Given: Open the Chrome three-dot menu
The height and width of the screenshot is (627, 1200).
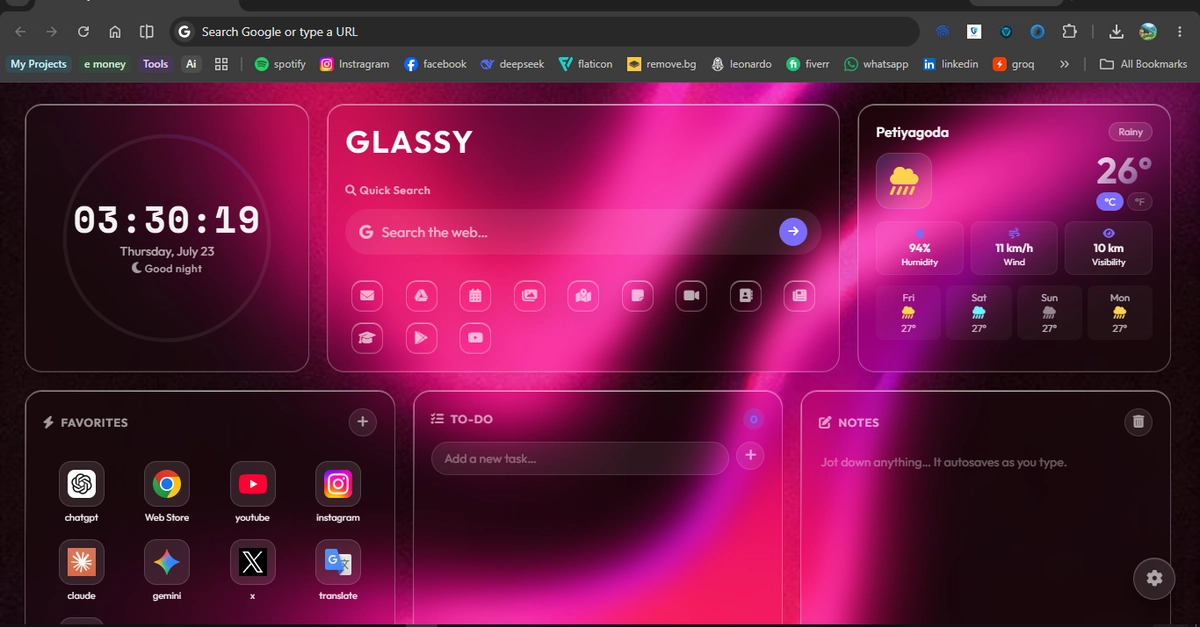Looking at the screenshot, I should click(x=1178, y=32).
